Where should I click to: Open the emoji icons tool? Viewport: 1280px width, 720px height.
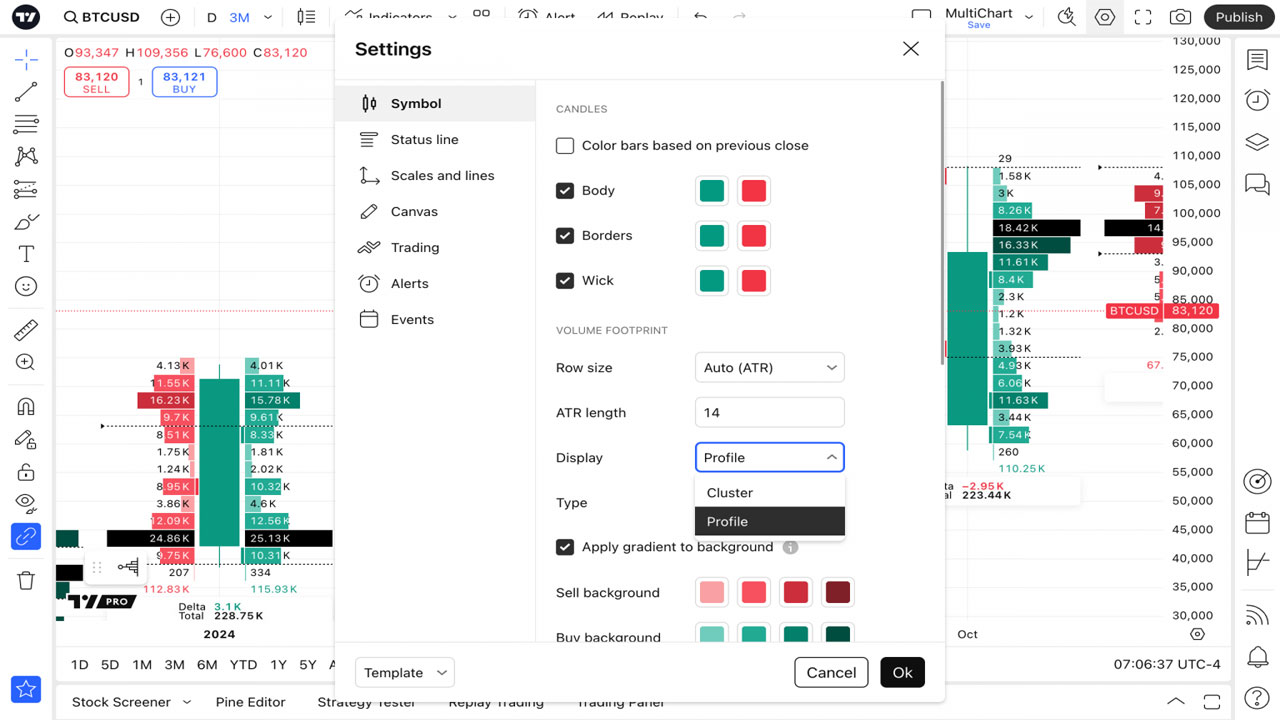pos(26,287)
